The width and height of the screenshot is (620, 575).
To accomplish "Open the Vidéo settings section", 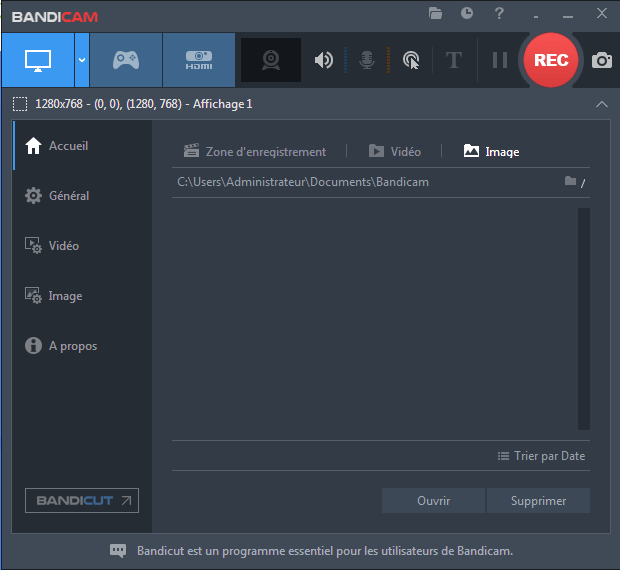I will 82,246.
